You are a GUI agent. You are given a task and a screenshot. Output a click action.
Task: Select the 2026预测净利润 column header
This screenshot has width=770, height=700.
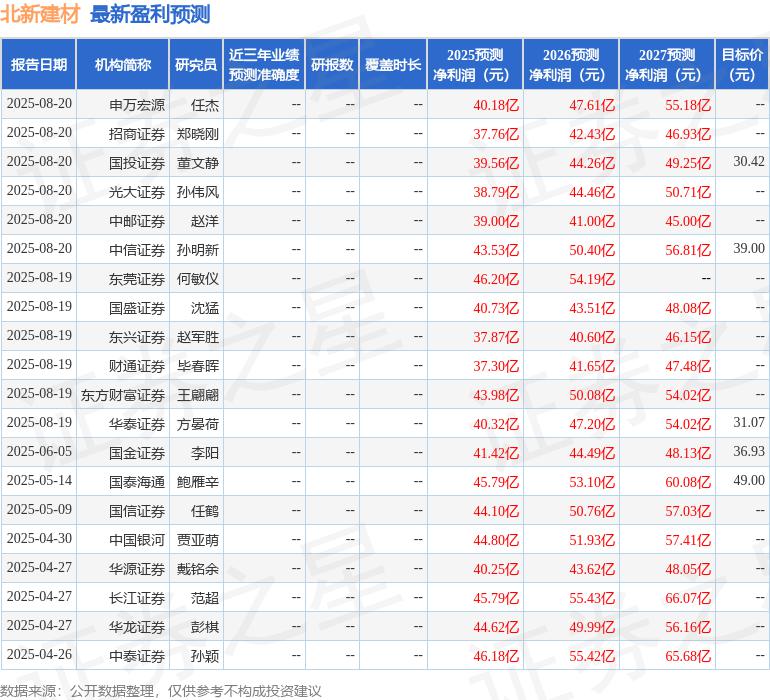tap(571, 64)
